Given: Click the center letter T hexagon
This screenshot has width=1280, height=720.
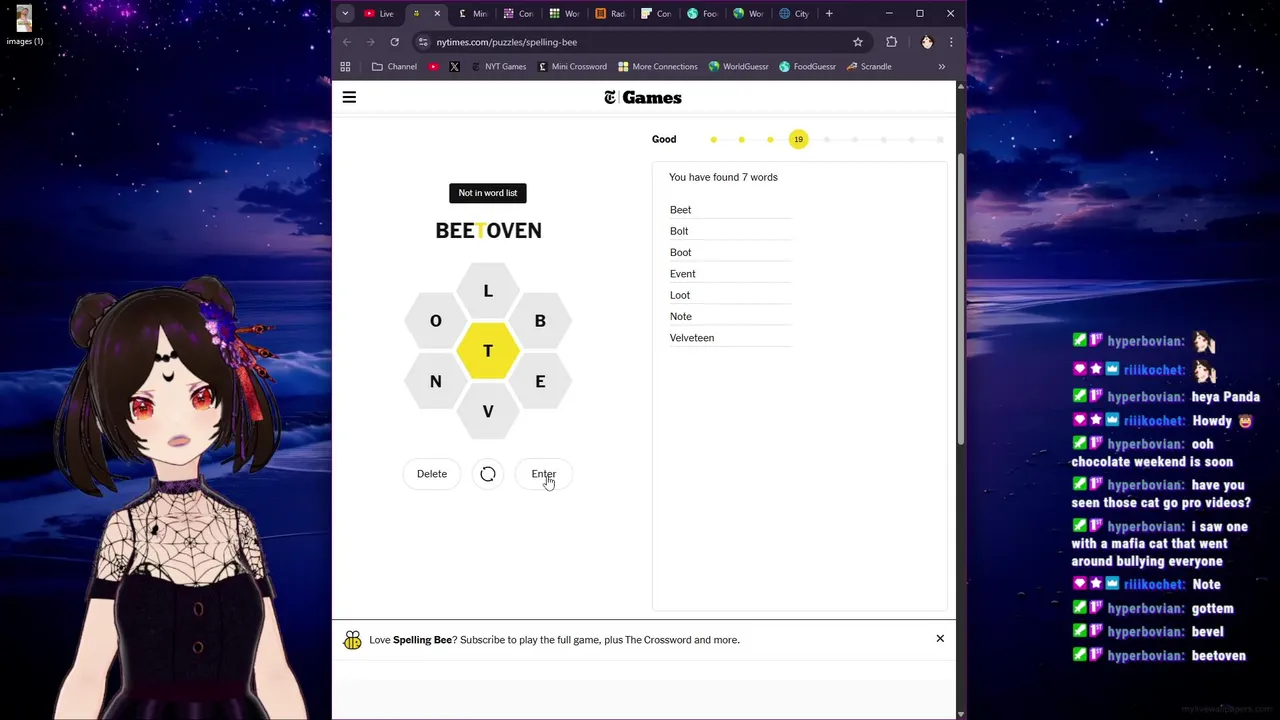Looking at the screenshot, I should click(488, 351).
